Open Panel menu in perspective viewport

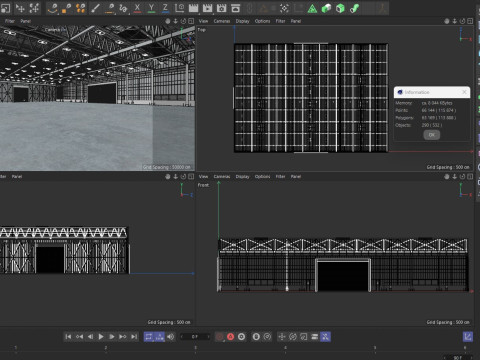point(26,21)
